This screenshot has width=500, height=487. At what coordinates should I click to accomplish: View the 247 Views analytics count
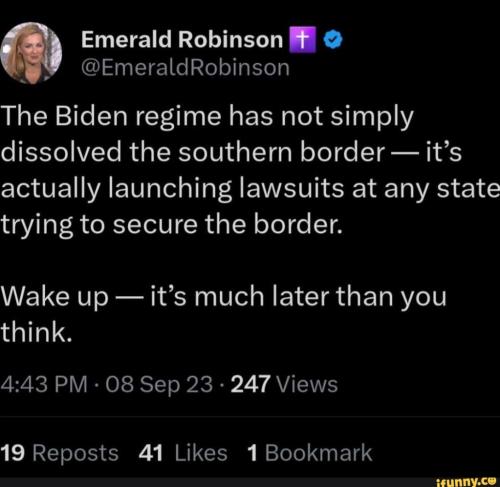pyautogui.click(x=284, y=384)
